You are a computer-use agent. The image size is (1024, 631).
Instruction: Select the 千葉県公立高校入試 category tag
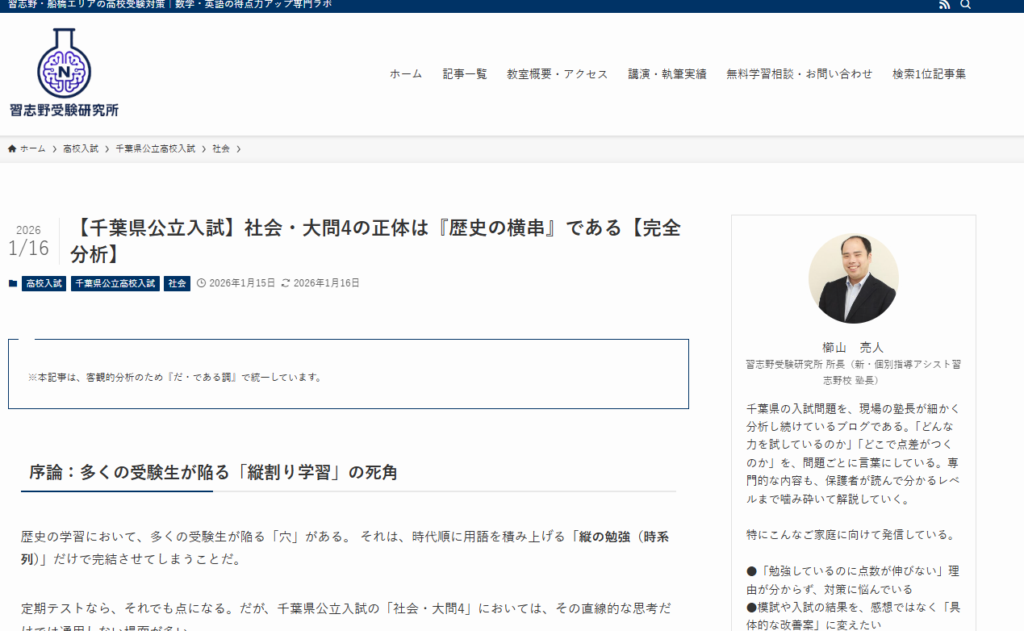click(115, 284)
